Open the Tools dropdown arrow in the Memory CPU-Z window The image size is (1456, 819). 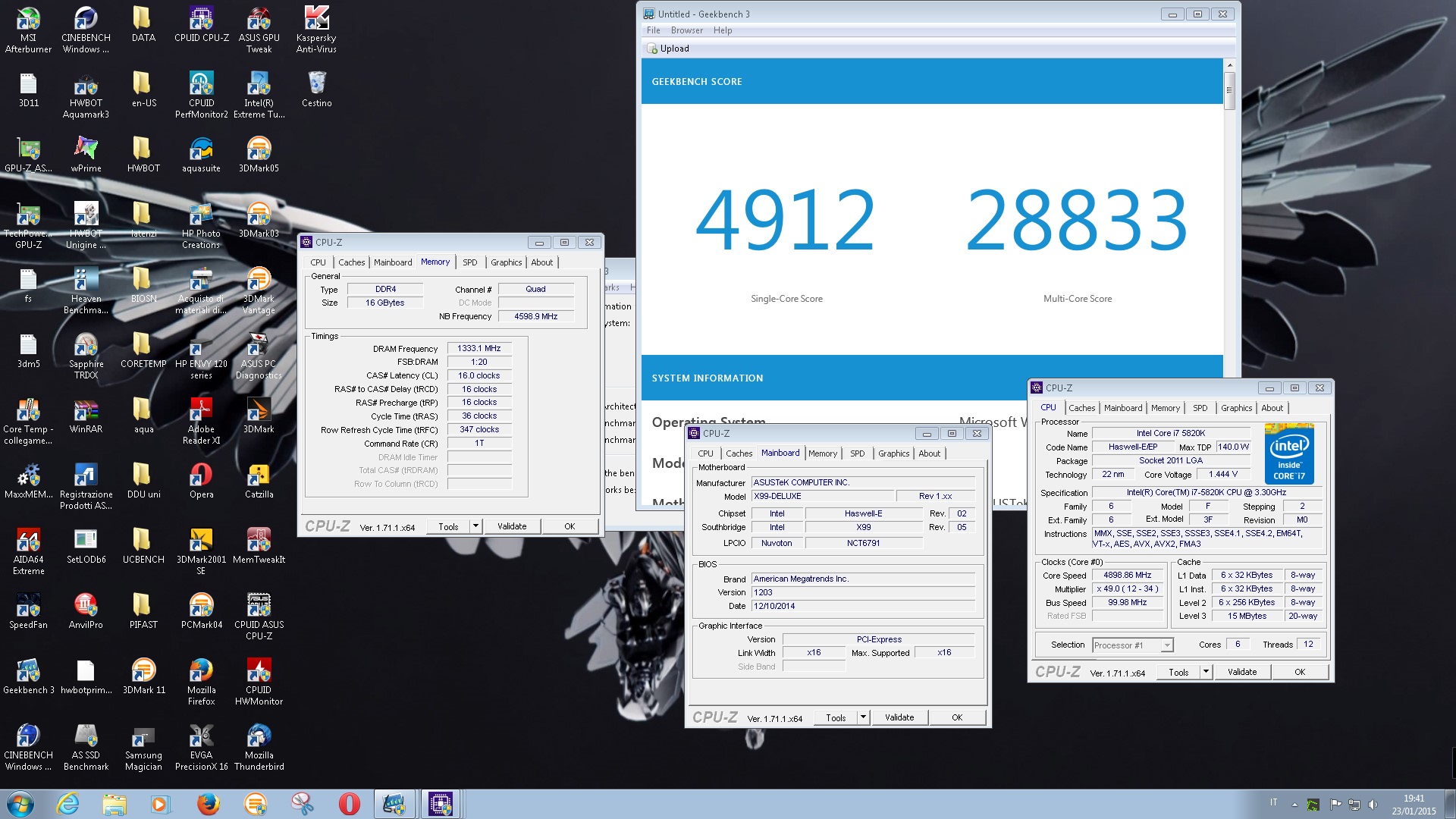pos(475,526)
